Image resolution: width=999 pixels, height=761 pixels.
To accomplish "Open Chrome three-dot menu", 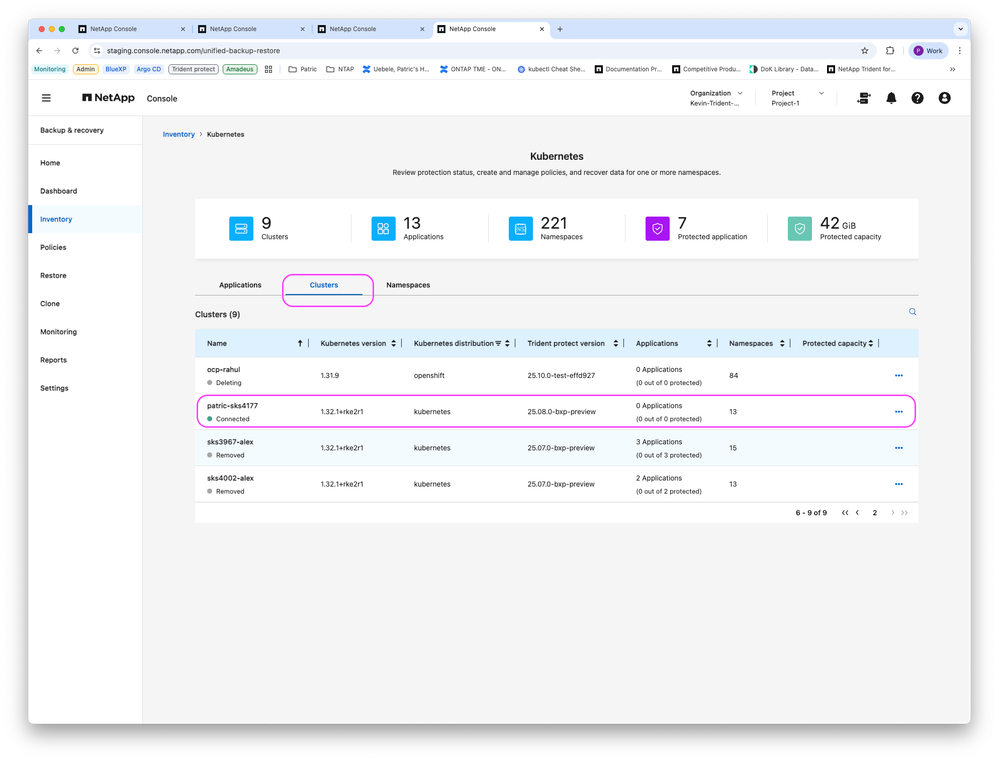I will [959, 51].
